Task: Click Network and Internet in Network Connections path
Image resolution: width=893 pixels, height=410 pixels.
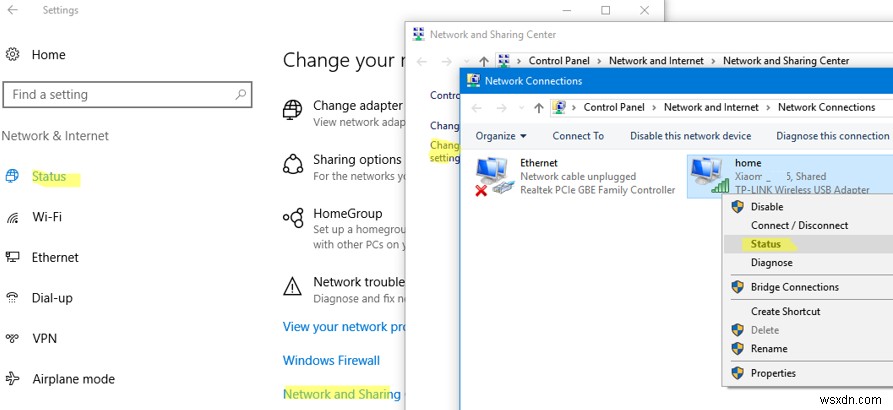Action: (x=711, y=107)
